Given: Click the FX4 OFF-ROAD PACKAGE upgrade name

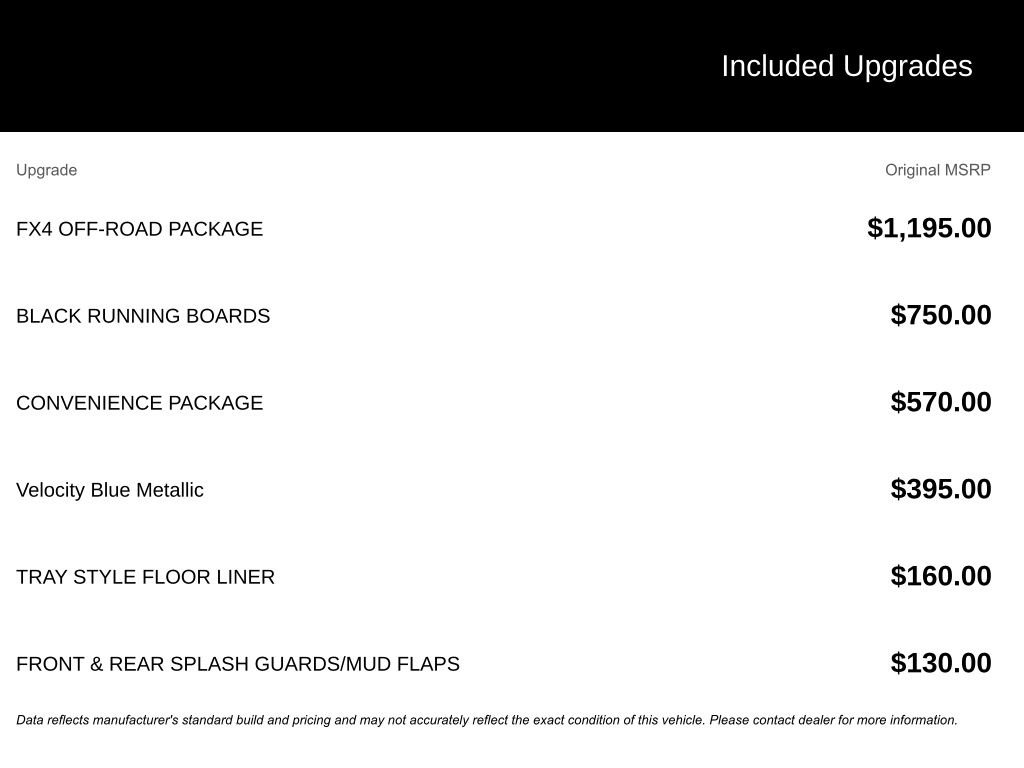Looking at the screenshot, I should pos(139,229).
